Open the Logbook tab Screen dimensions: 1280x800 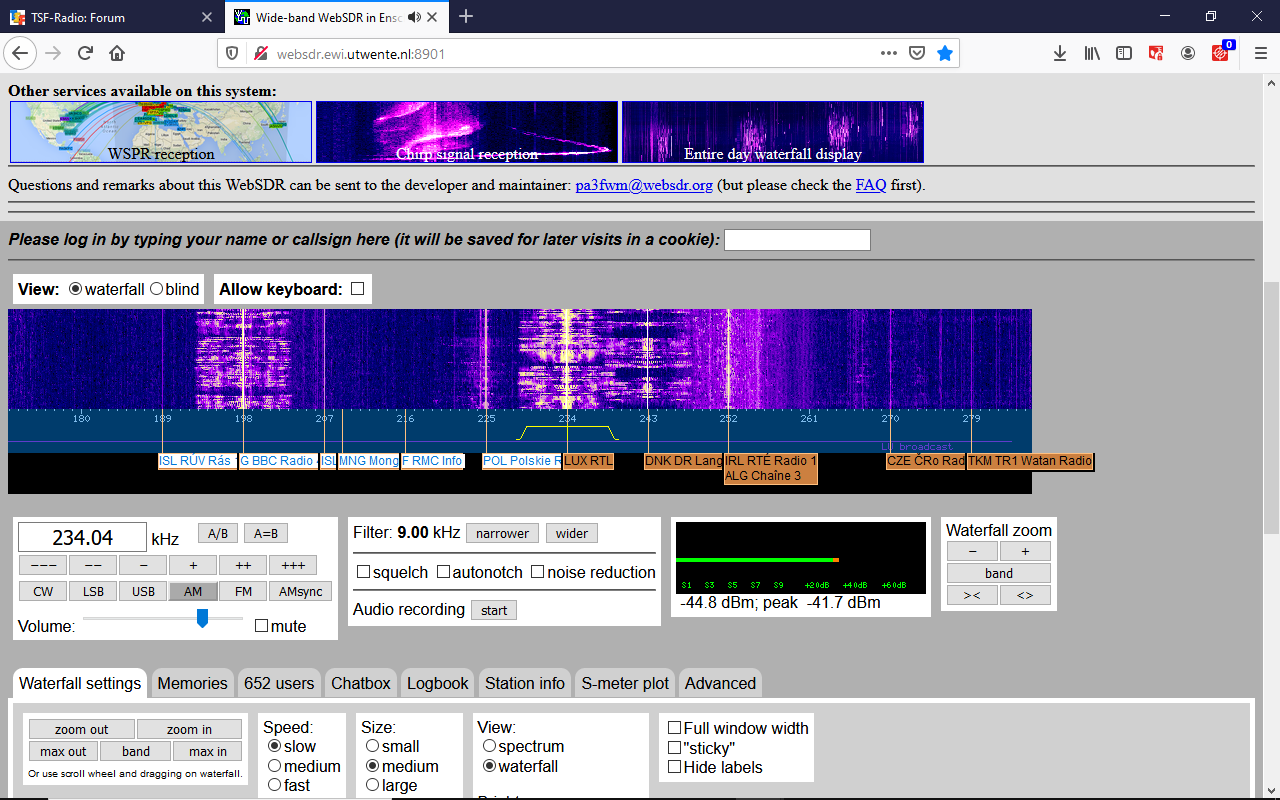pyautogui.click(x=438, y=683)
